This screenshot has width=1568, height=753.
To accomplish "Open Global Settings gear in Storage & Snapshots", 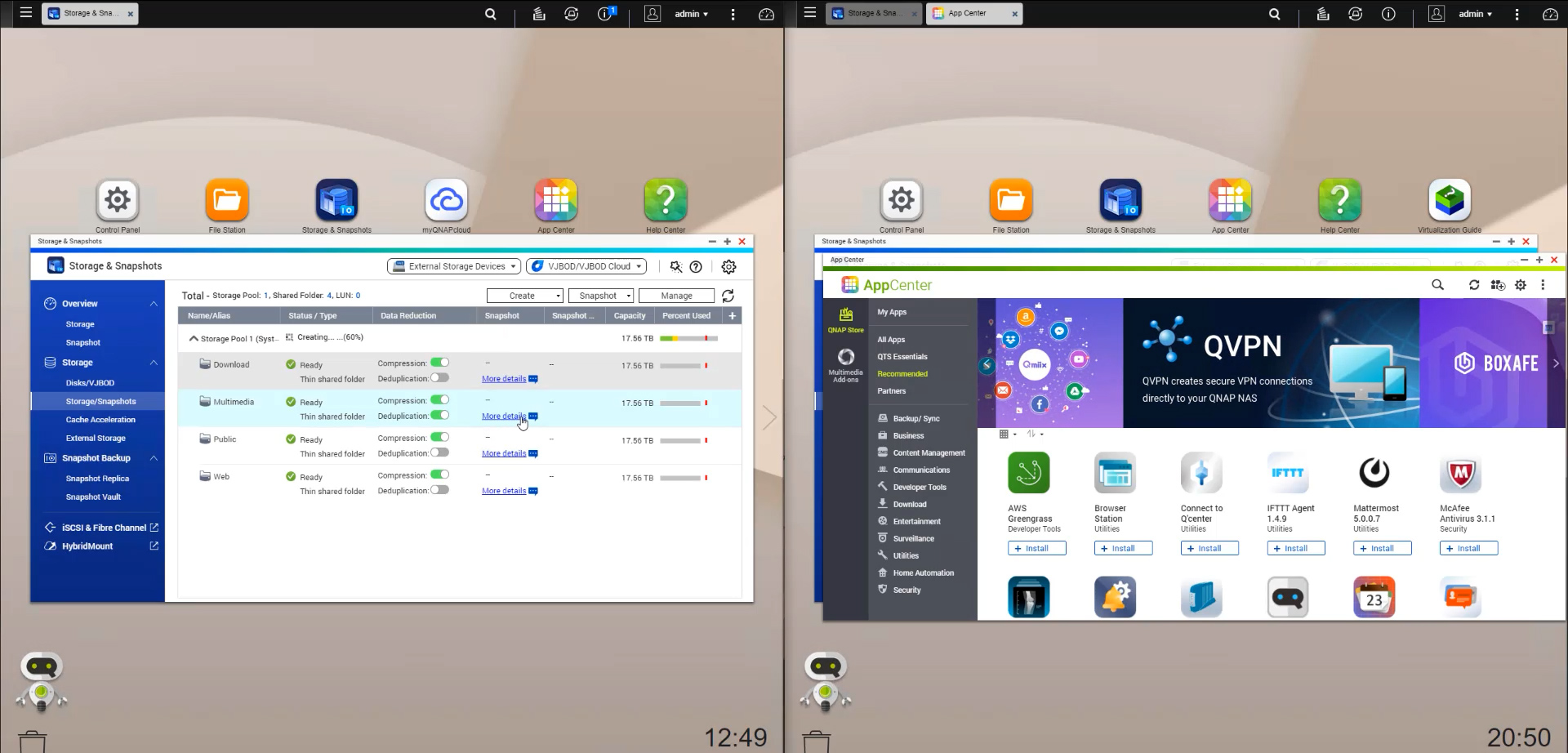I will coord(729,267).
